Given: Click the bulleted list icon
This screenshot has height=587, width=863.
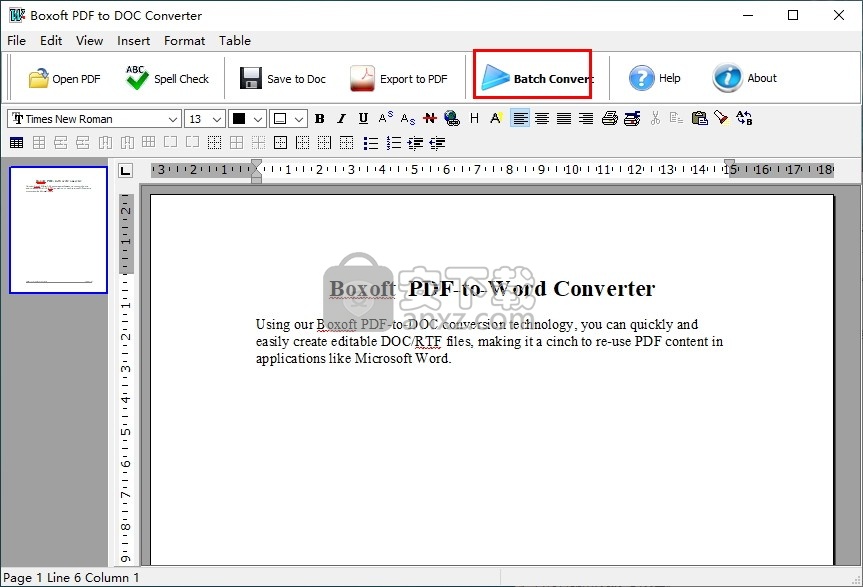Looking at the screenshot, I should [371, 144].
